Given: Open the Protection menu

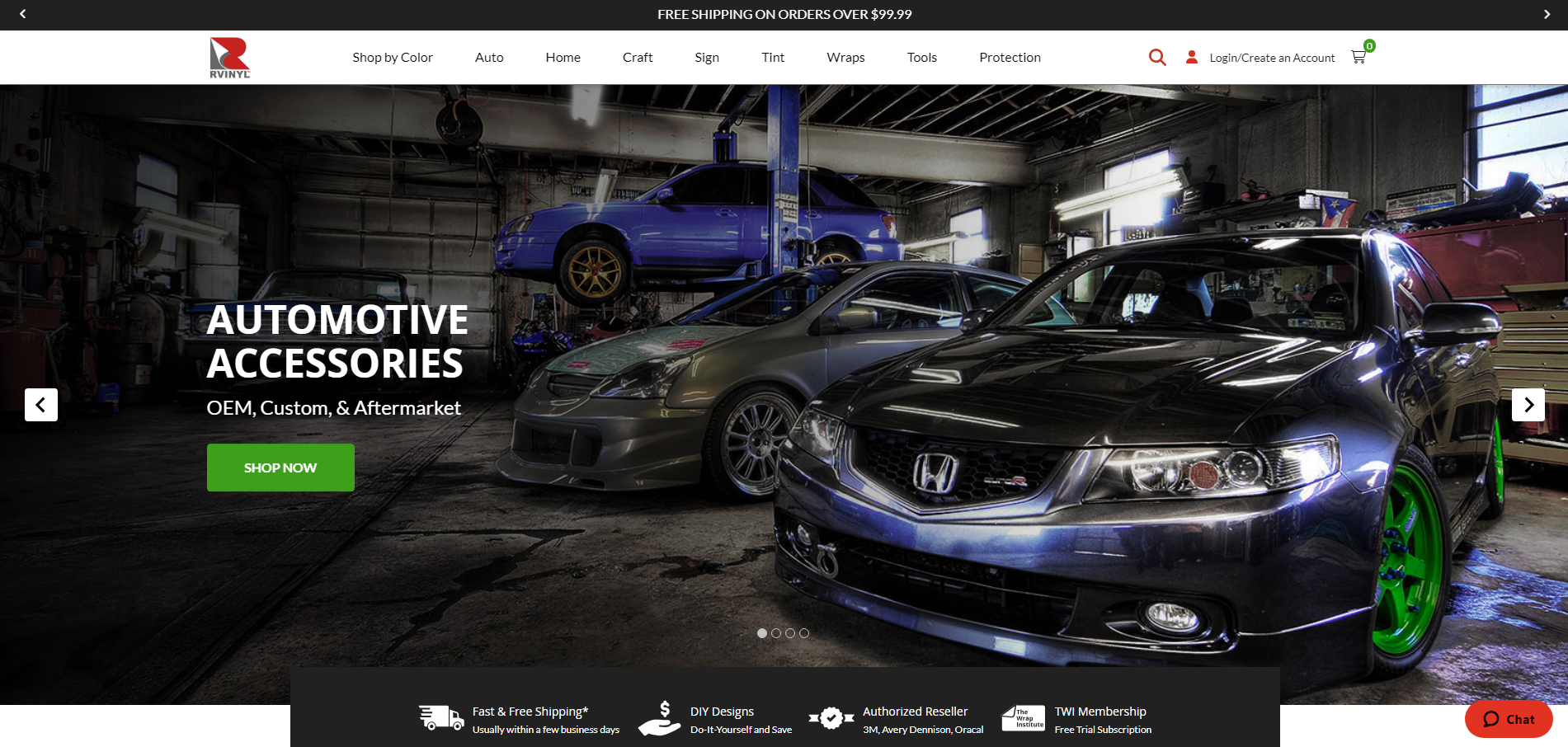Looking at the screenshot, I should coord(1010,57).
